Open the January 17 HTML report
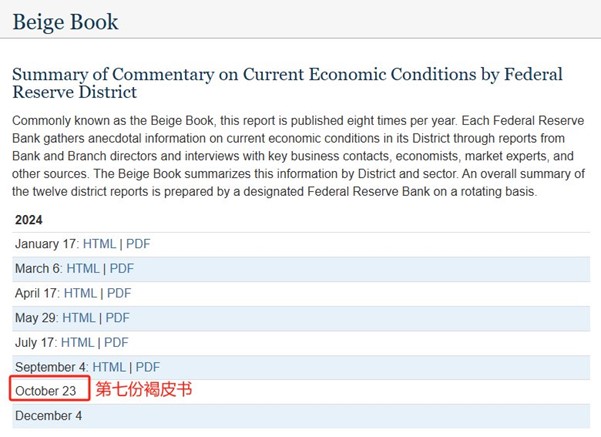This screenshot has width=601, height=437. (101, 244)
